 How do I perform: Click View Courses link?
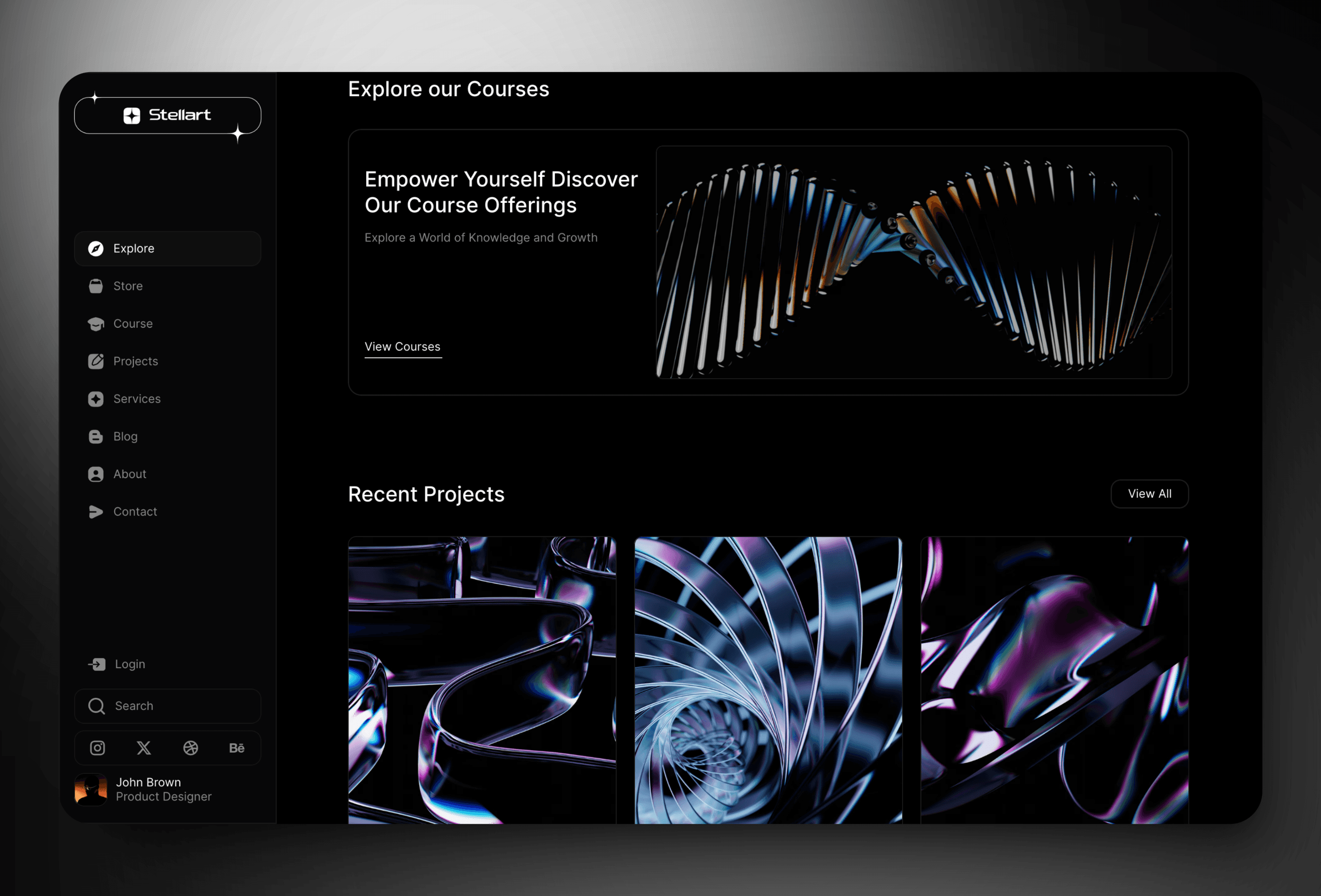pyautogui.click(x=402, y=347)
